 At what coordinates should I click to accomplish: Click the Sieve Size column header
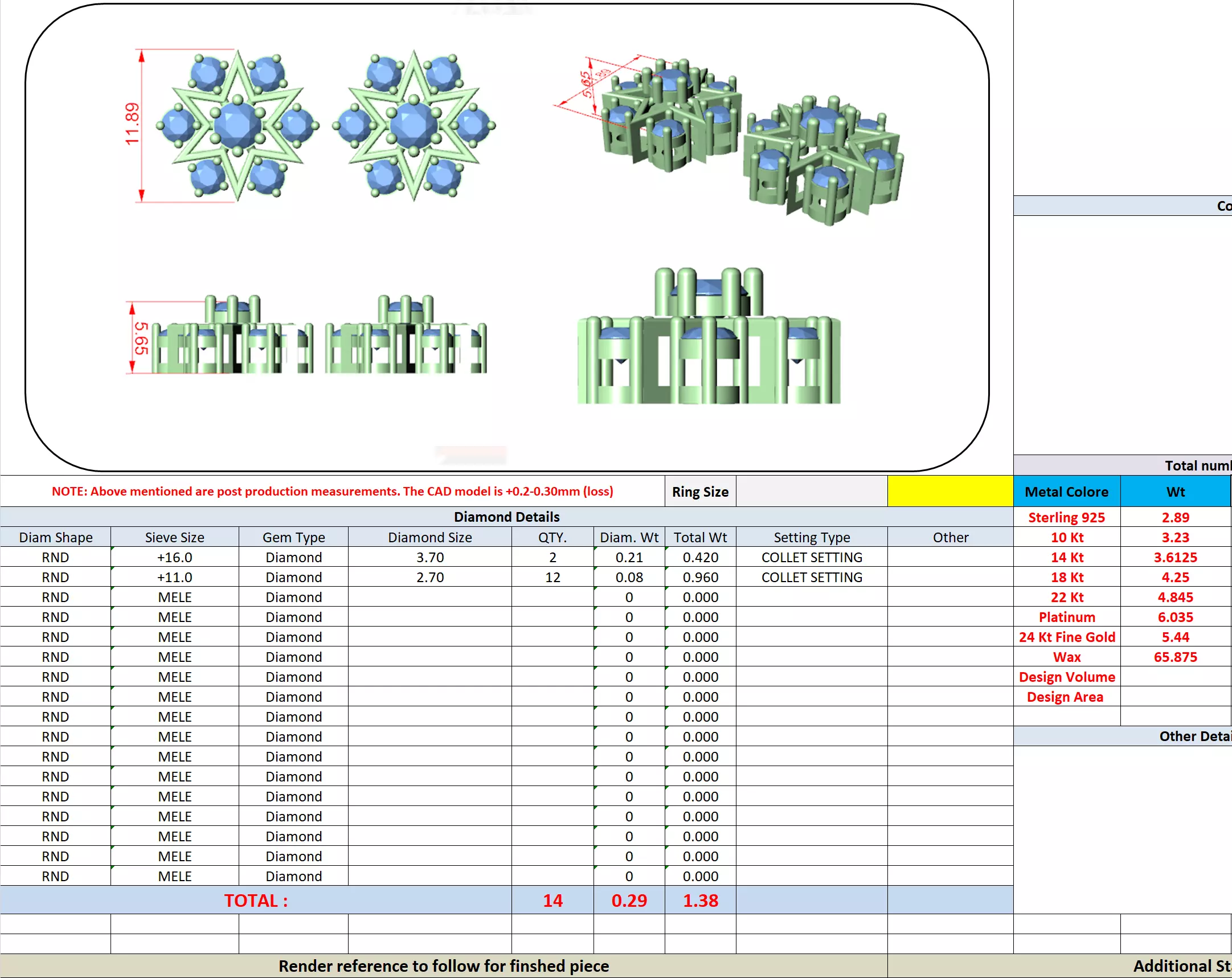coord(174,537)
